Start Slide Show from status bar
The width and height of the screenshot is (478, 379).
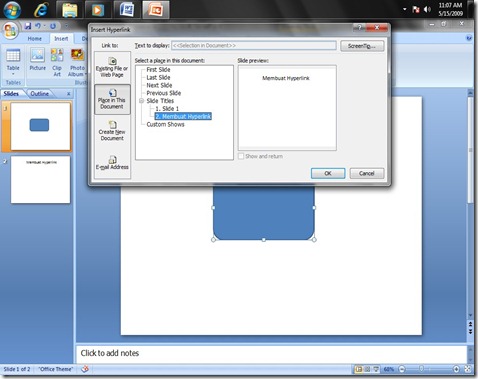point(376,369)
